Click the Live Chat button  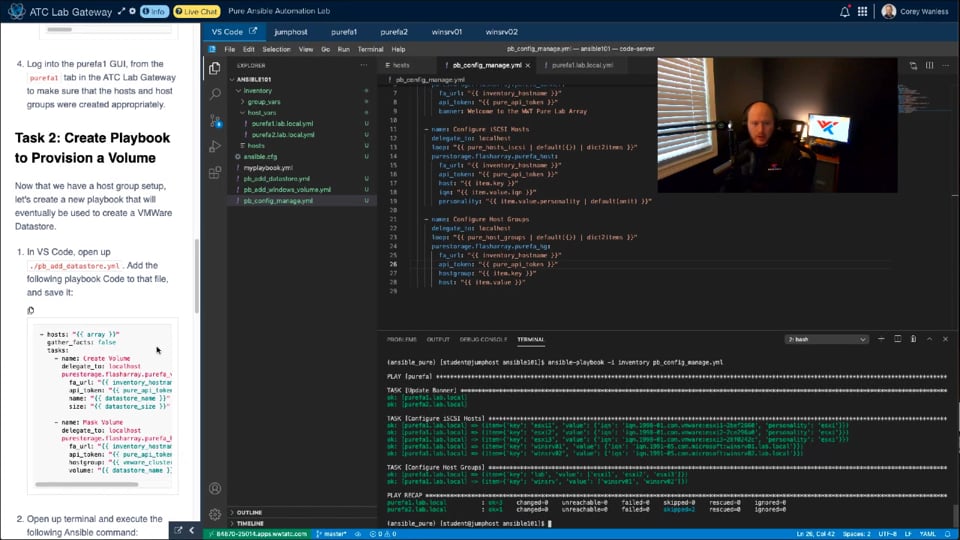click(197, 11)
